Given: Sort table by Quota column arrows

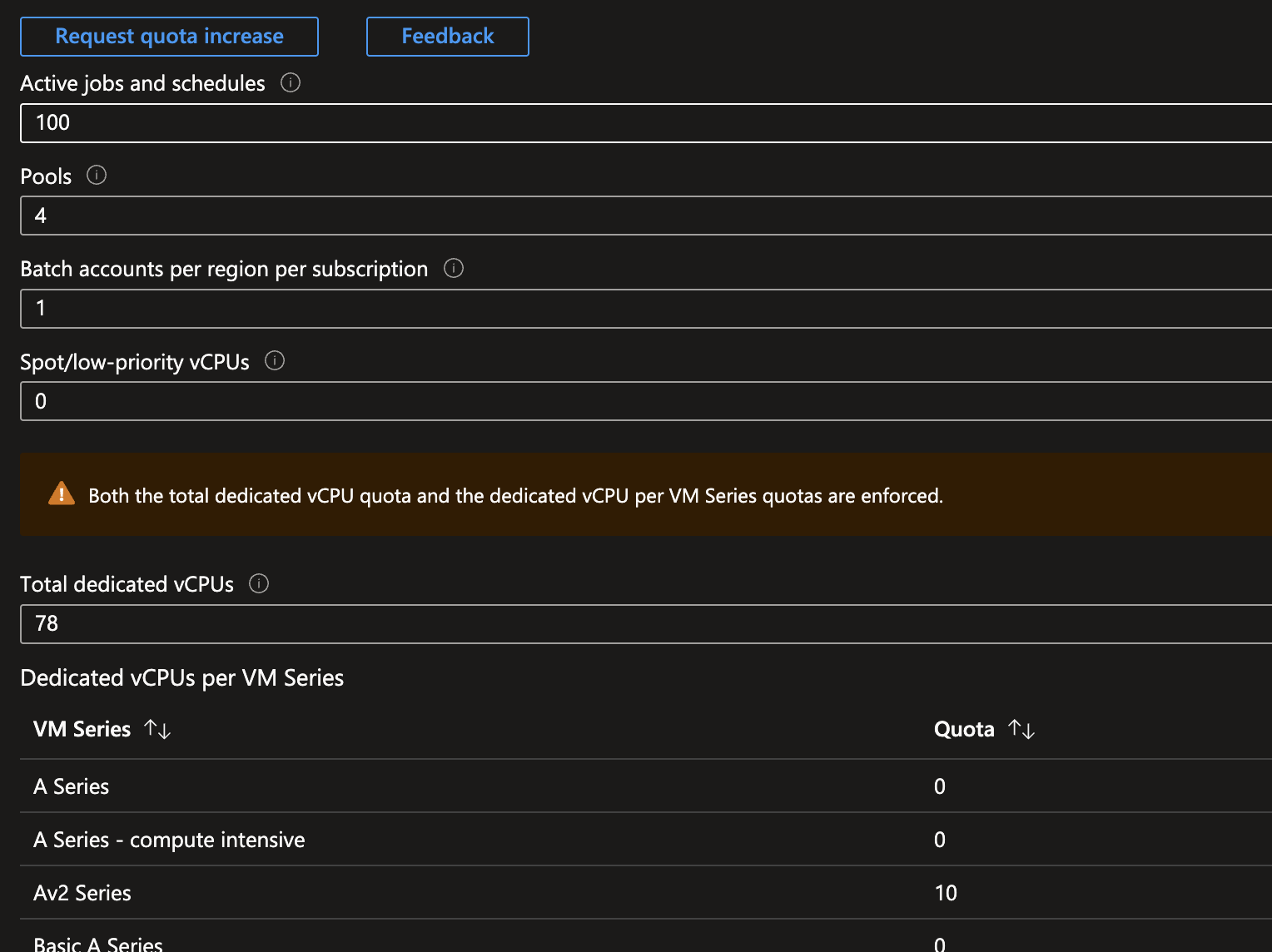Looking at the screenshot, I should tap(1021, 729).
